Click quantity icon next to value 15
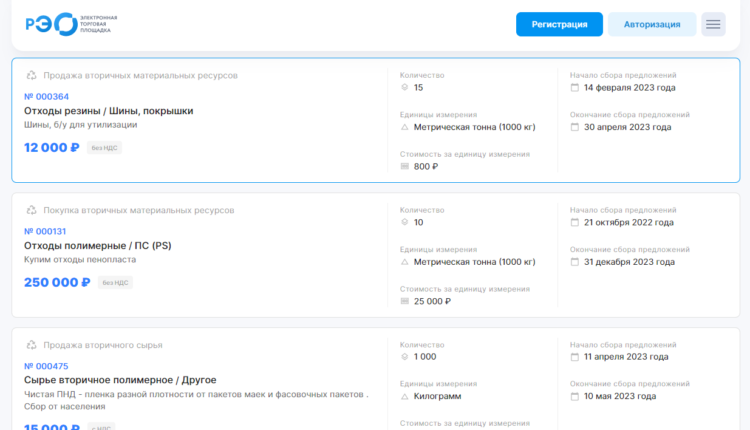This screenshot has width=750, height=430. [x=405, y=87]
